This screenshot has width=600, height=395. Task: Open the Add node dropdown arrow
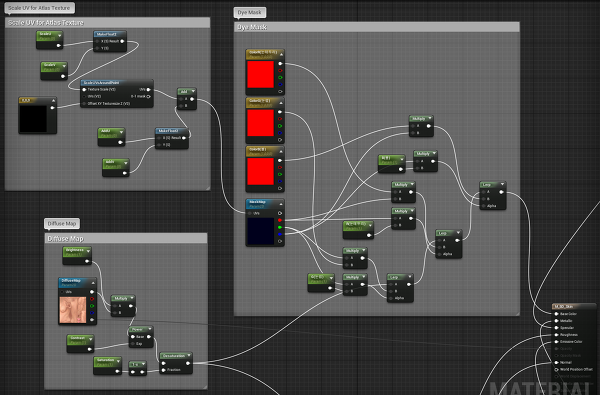pos(193,91)
